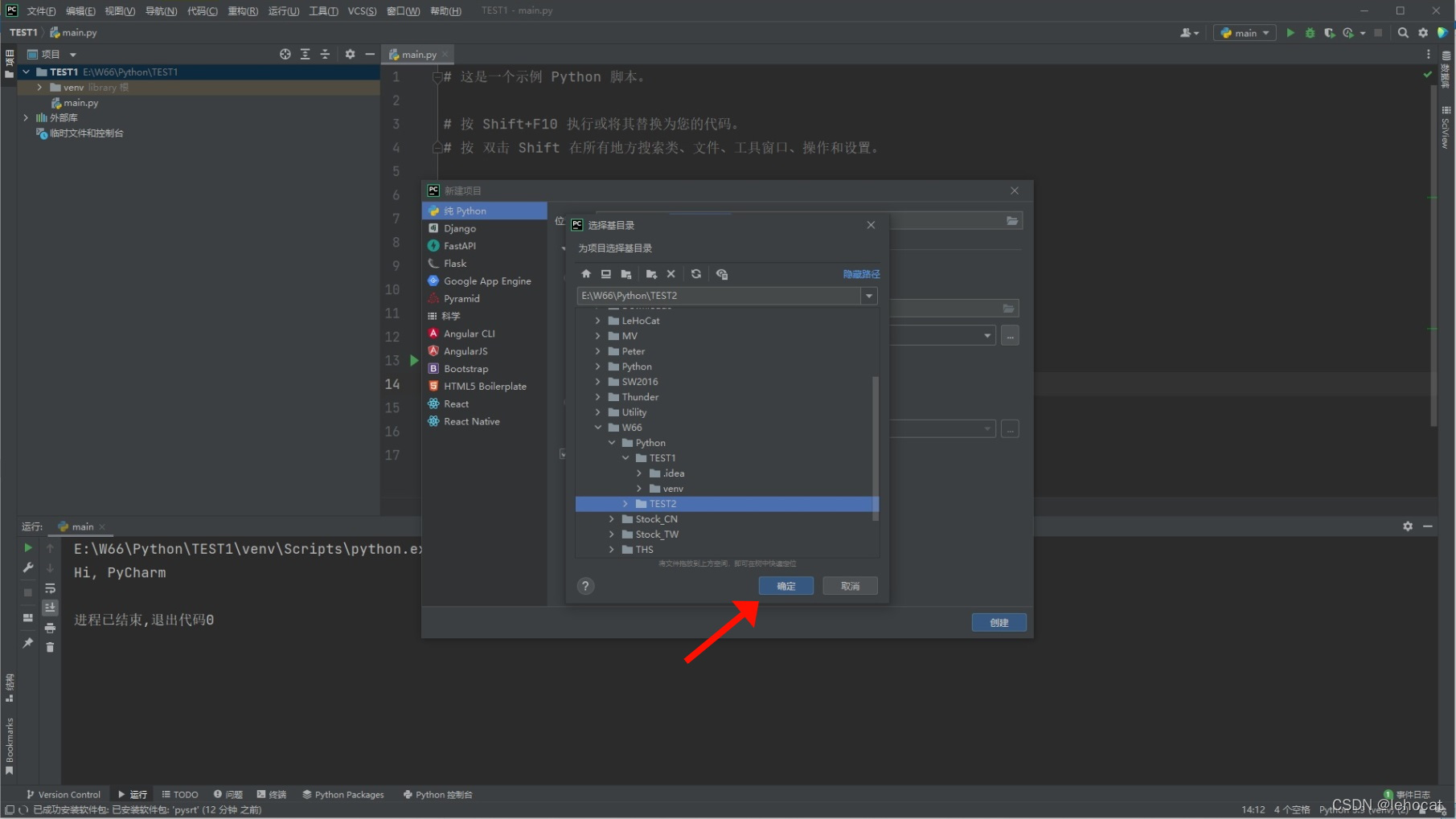Expand all in the project panel
Screen dimensions: 1456x819
point(306,54)
